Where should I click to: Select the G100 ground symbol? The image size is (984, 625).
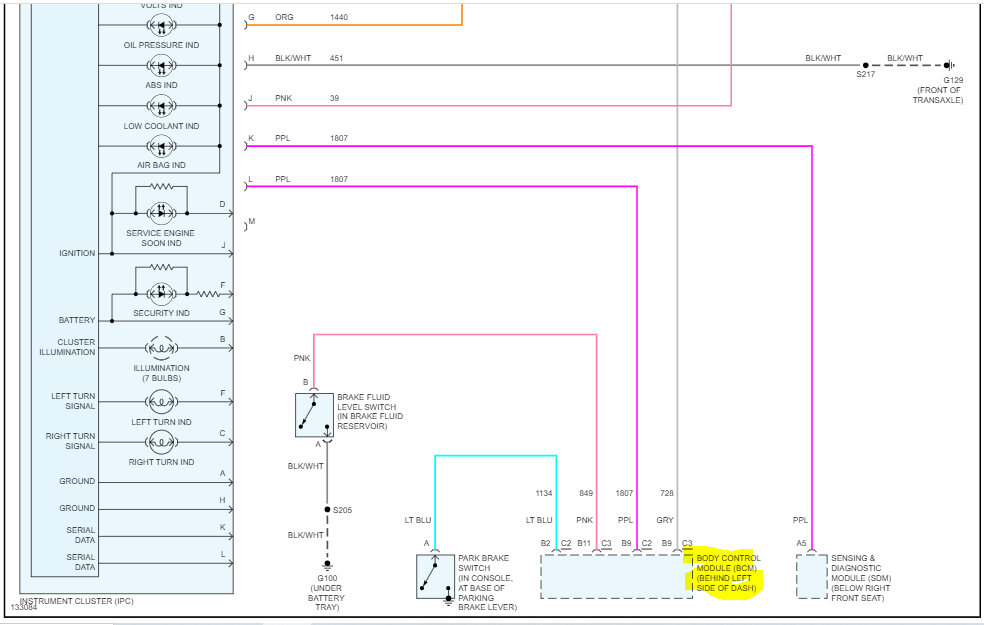pos(327,565)
